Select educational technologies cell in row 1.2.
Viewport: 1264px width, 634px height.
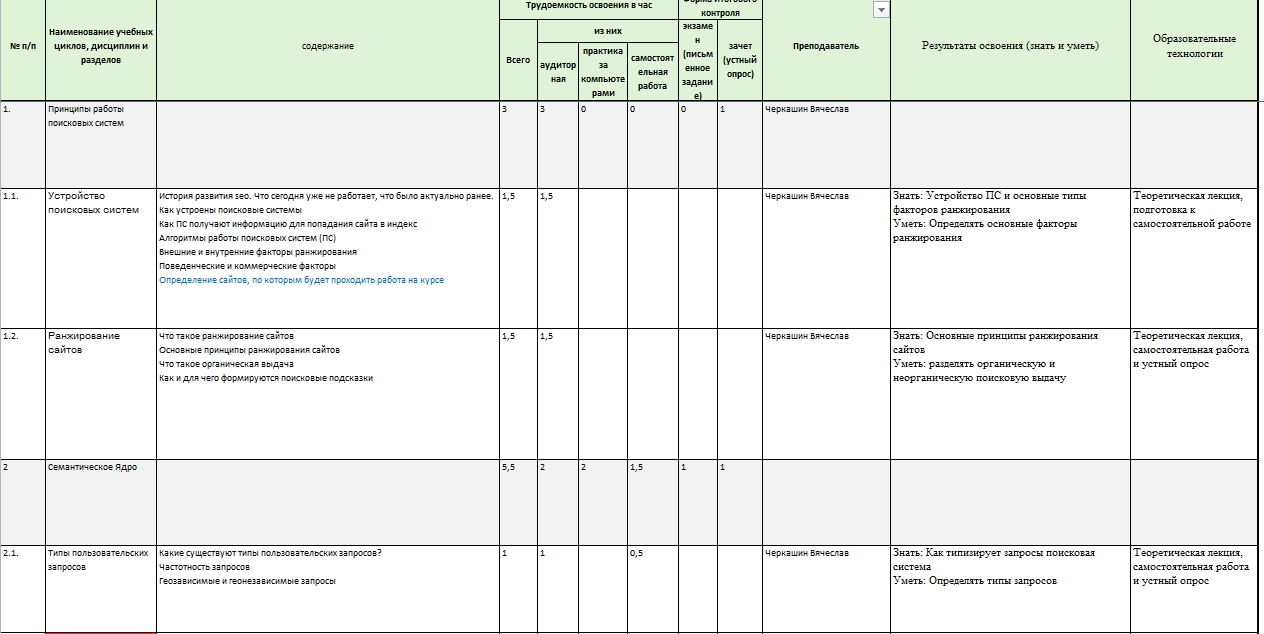pos(1194,393)
